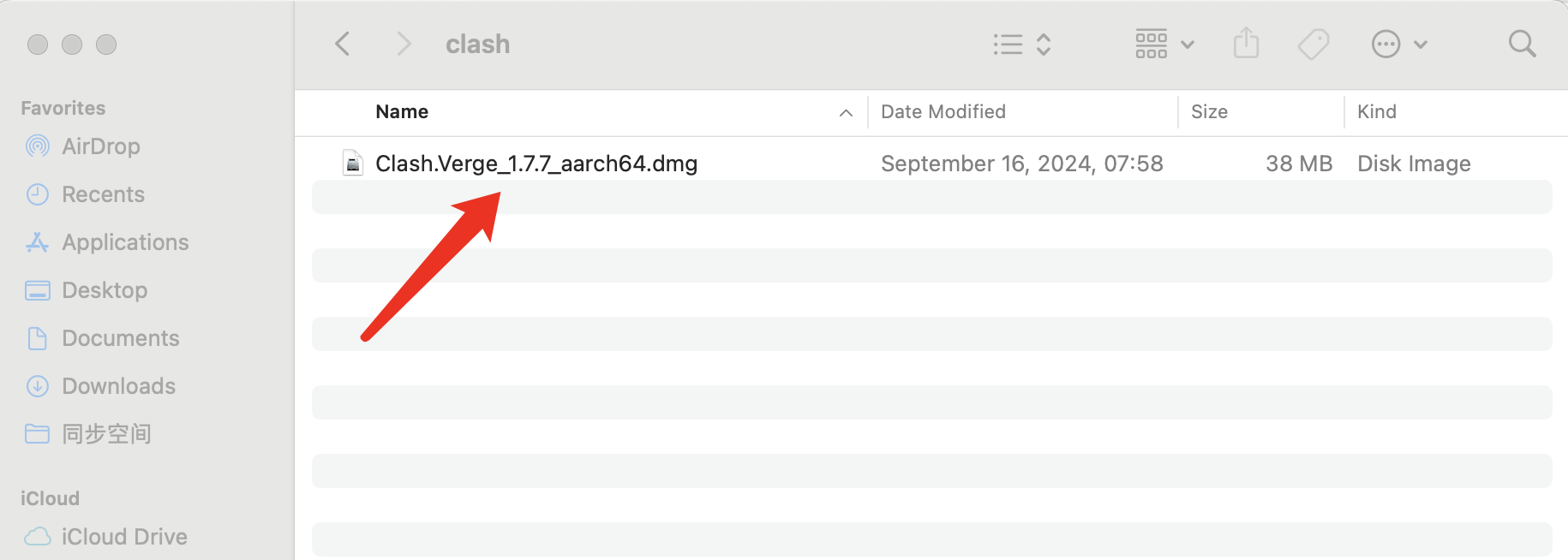
Task: Open the Group By dropdown
Action: (x=1164, y=44)
